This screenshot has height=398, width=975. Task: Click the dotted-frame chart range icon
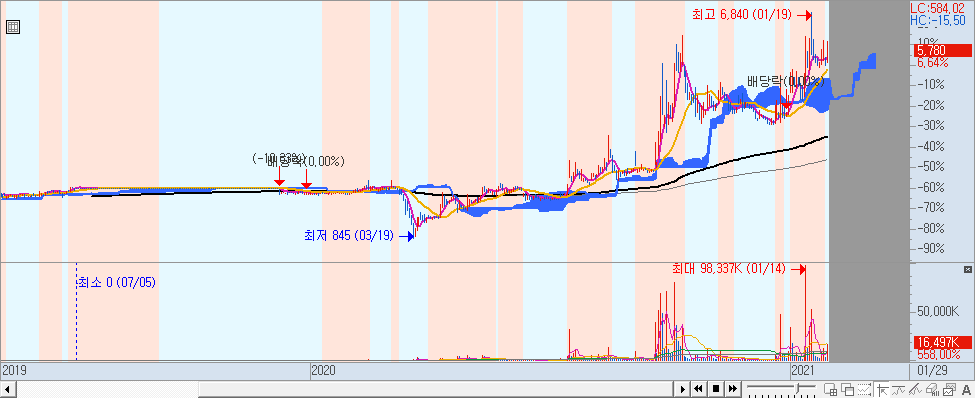coord(864,389)
